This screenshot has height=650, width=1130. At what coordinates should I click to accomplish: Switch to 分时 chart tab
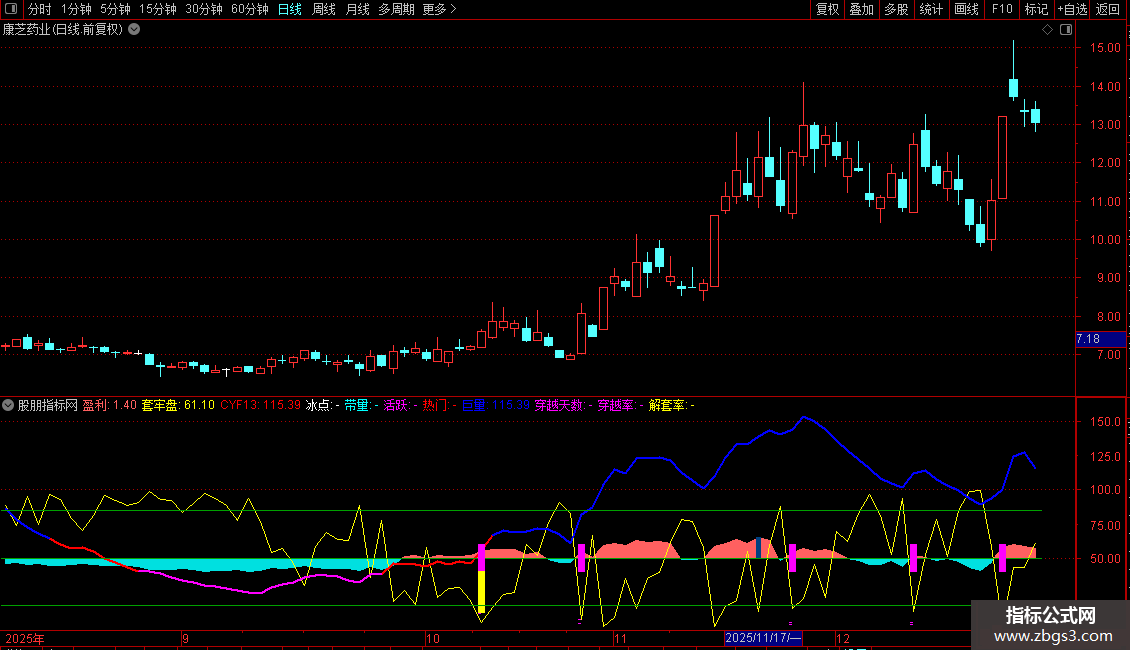click(x=40, y=9)
